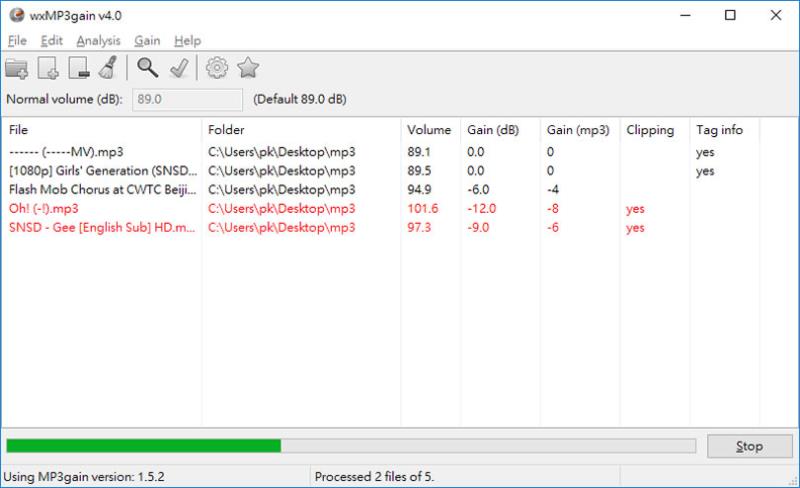This screenshot has width=800, height=488.
Task: Click the wxMP3gain app icon in title bar
Action: 17,15
